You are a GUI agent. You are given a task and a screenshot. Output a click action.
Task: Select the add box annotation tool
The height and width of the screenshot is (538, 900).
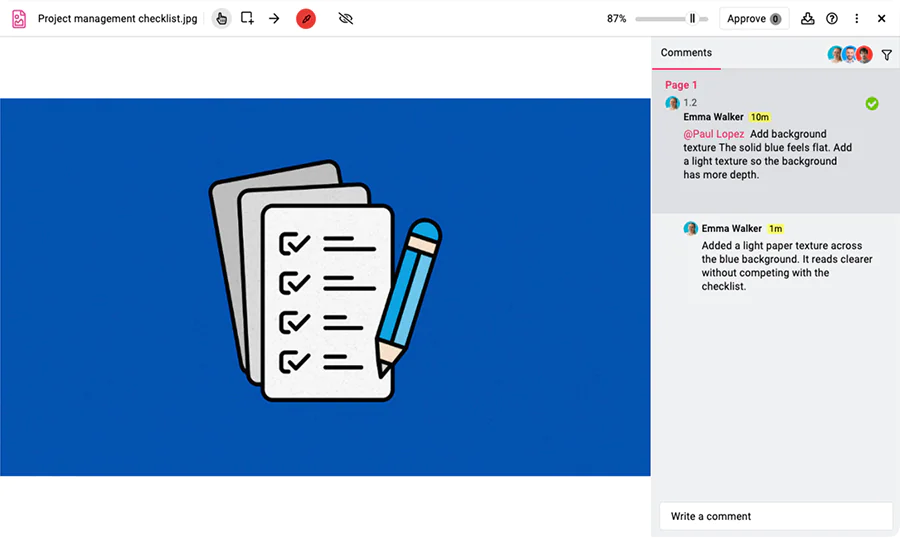click(x=247, y=18)
